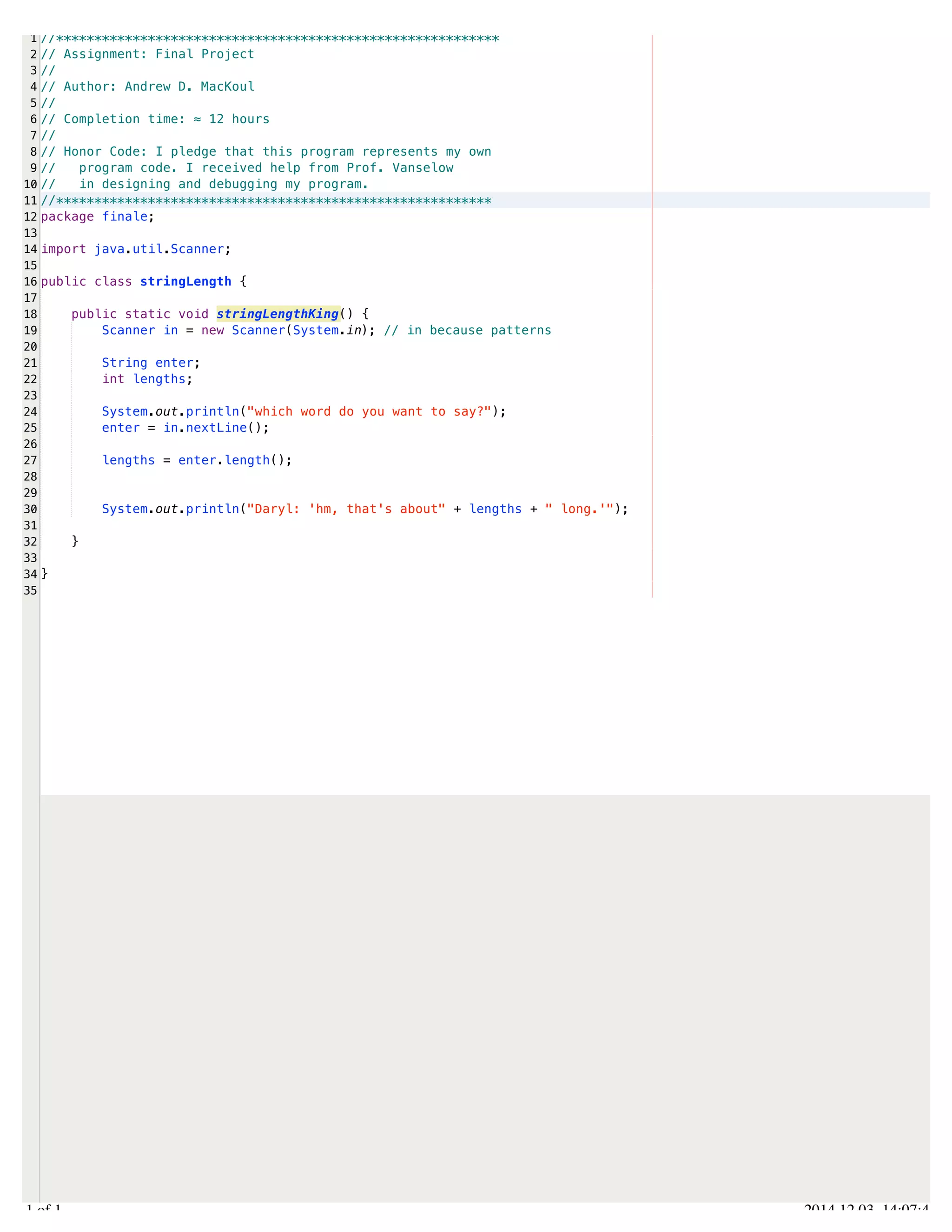The height and width of the screenshot is (1232, 952).
Task: Click the 'lengths = enter.length();' line
Action: tap(197, 460)
